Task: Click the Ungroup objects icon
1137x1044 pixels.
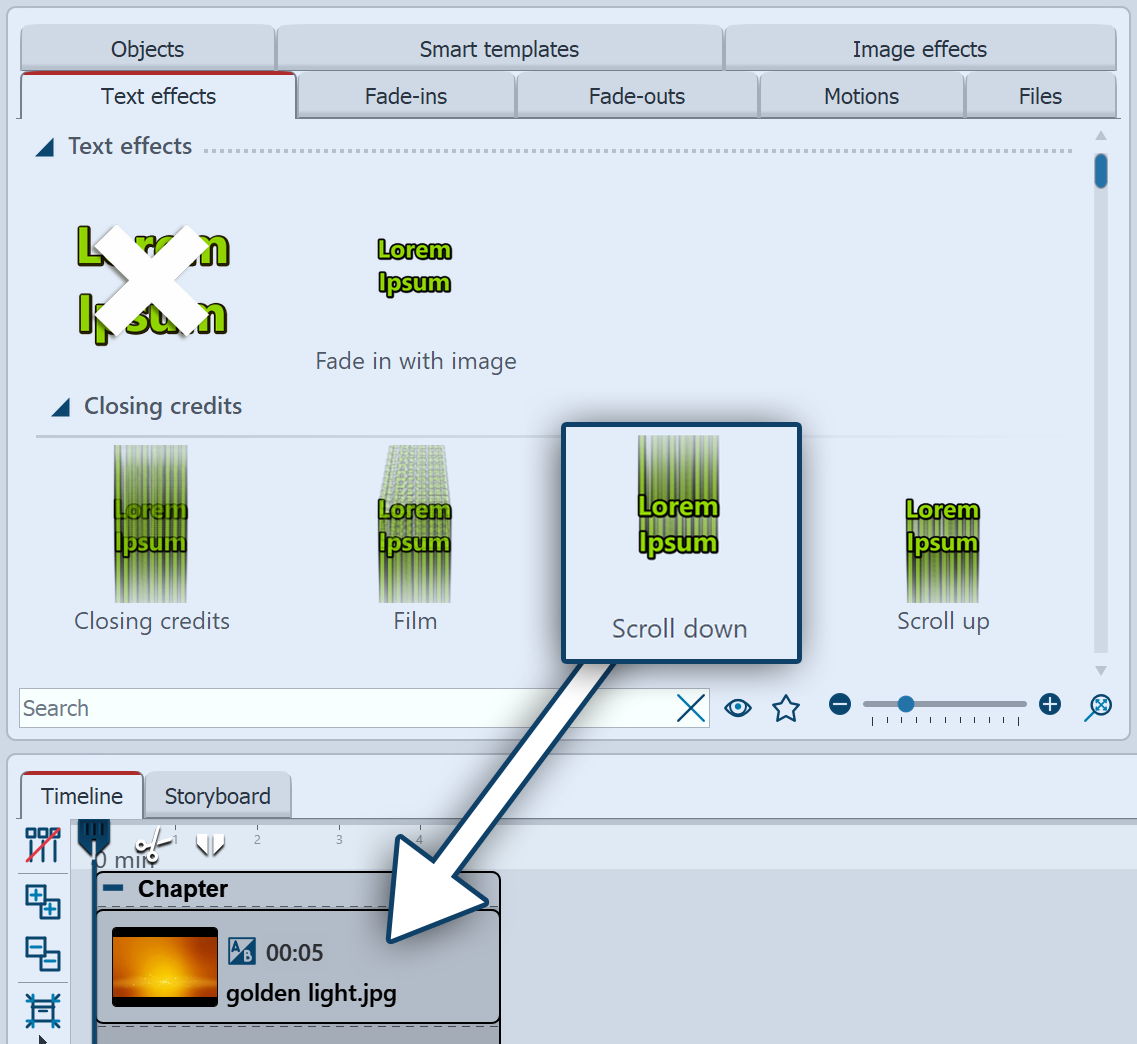Action: coord(44,955)
